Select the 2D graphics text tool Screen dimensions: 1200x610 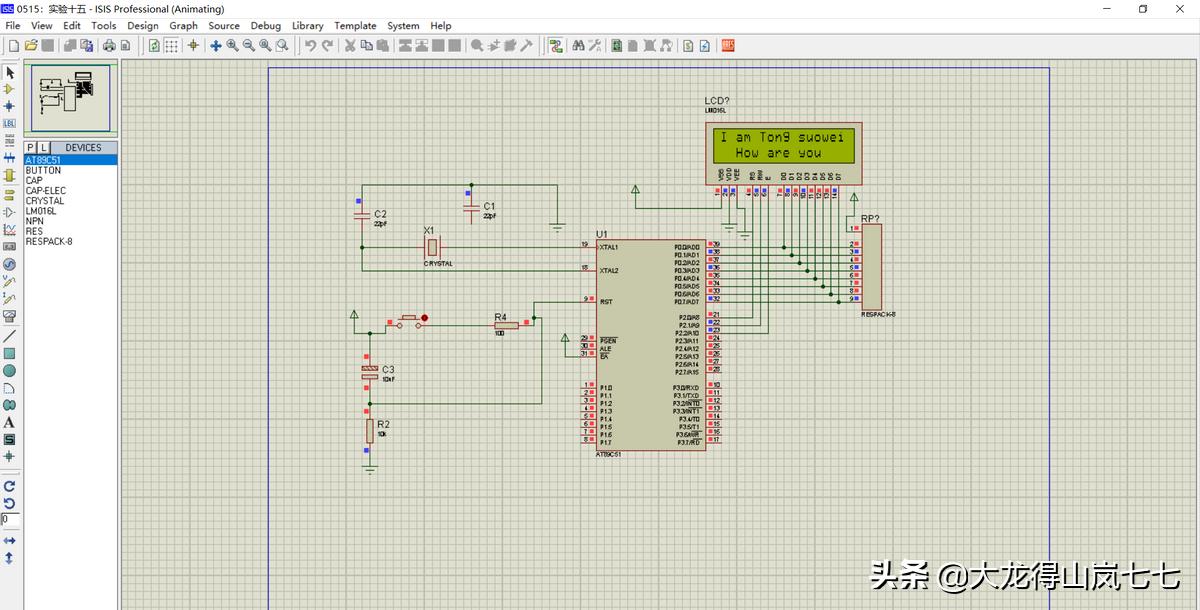(x=9, y=422)
